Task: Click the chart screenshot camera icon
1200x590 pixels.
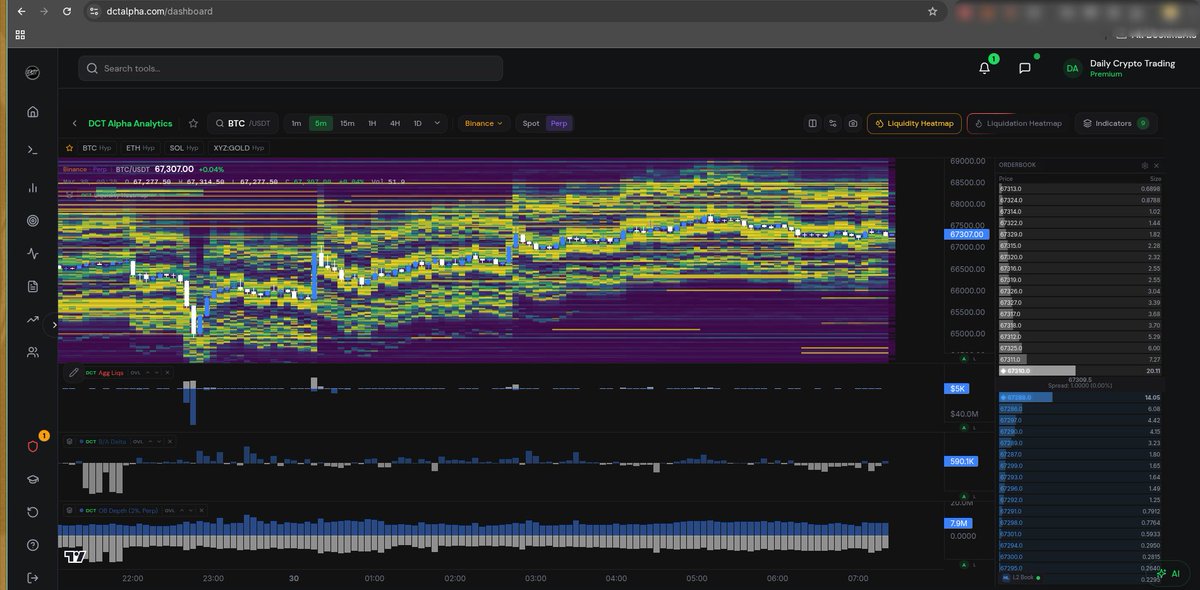Action: coord(852,123)
